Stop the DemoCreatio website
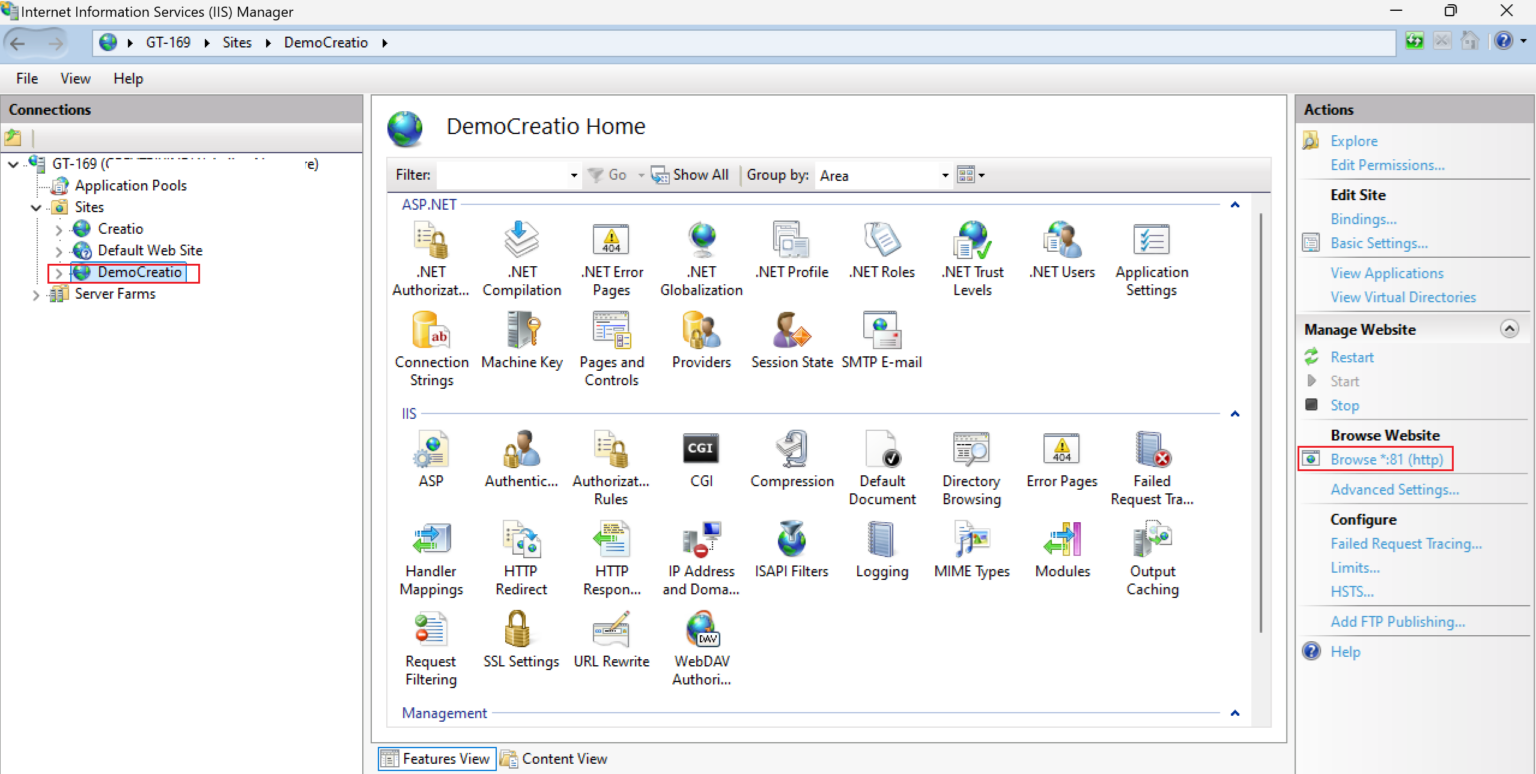Screen dimensions: 1536x774 (x=1344, y=405)
